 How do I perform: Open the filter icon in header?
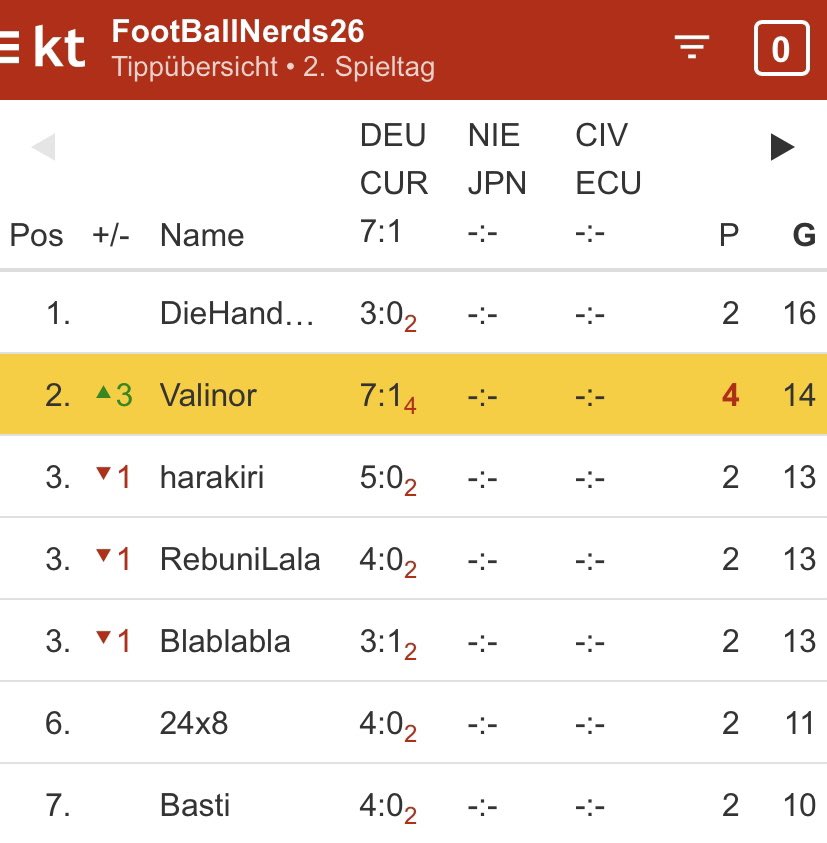point(691,47)
